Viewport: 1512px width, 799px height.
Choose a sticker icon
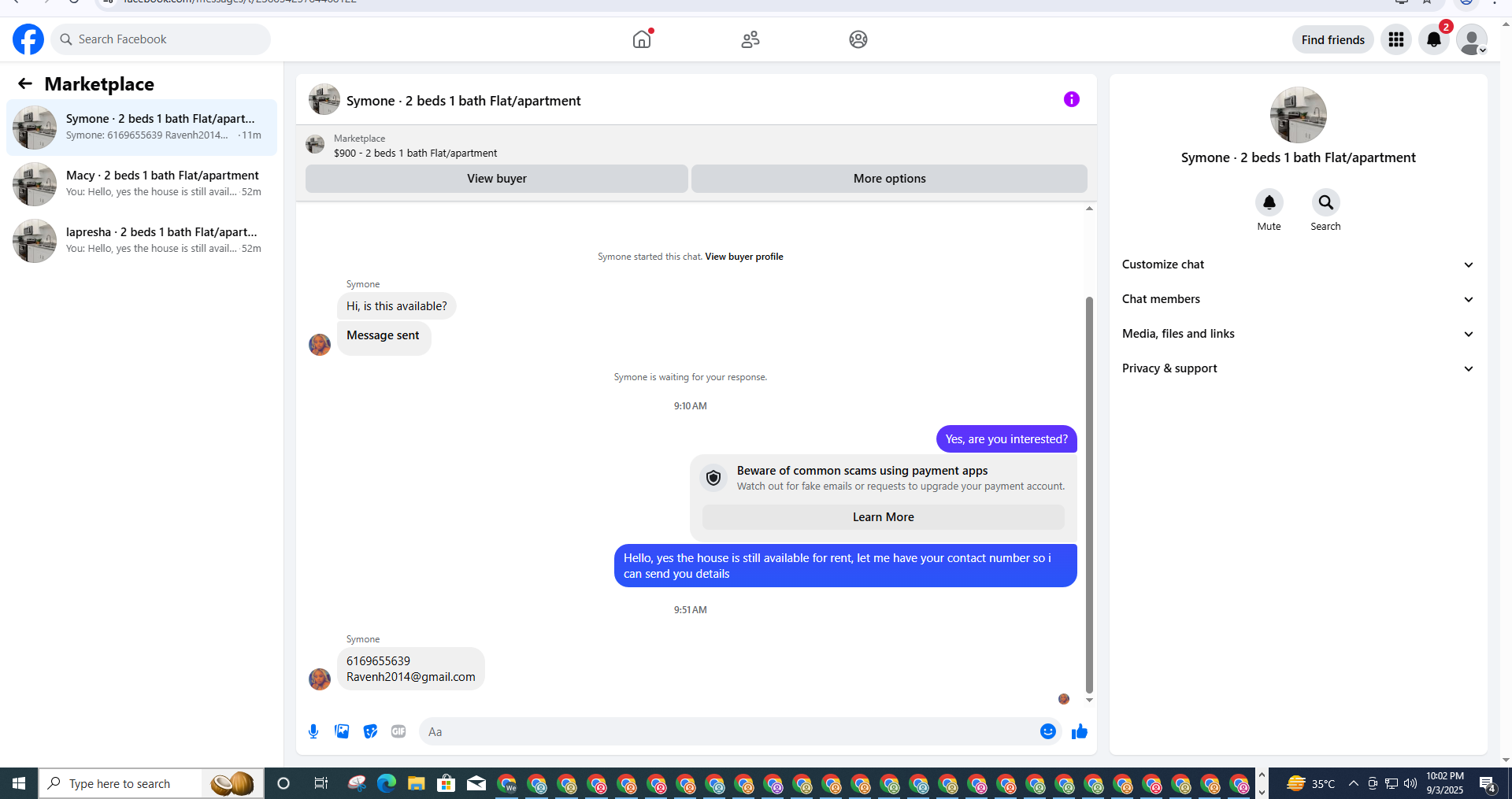tap(370, 731)
